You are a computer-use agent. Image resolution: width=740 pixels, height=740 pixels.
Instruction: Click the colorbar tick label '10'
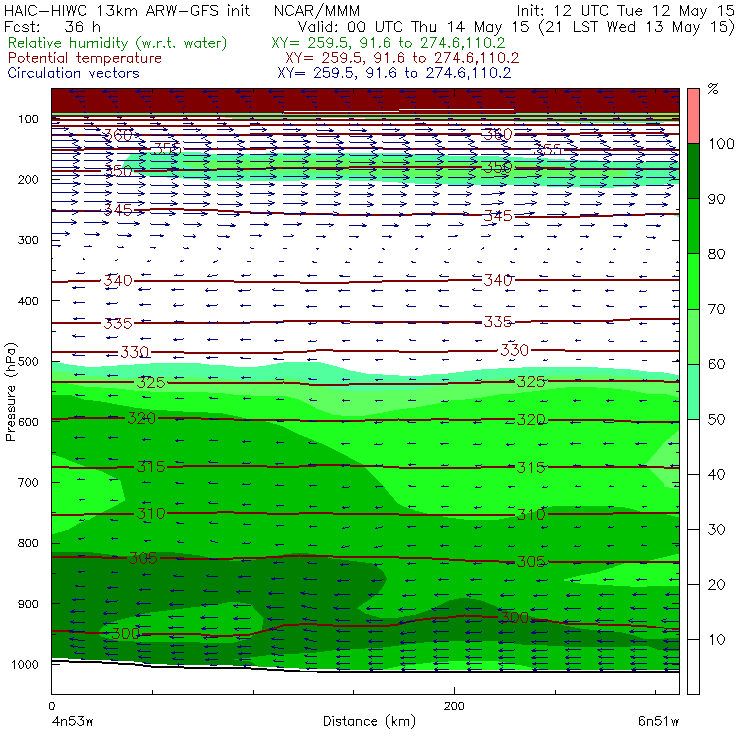coord(716,640)
